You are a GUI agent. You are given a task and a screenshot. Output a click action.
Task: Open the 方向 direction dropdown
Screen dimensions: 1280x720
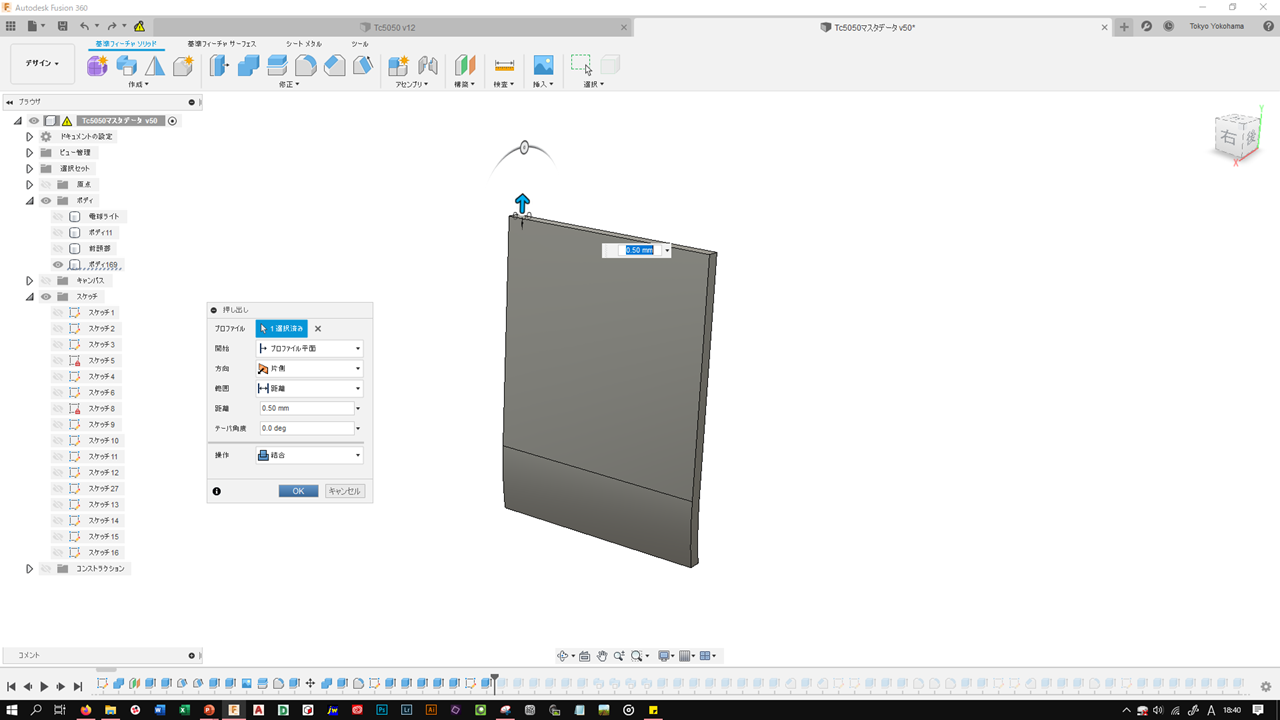point(309,368)
